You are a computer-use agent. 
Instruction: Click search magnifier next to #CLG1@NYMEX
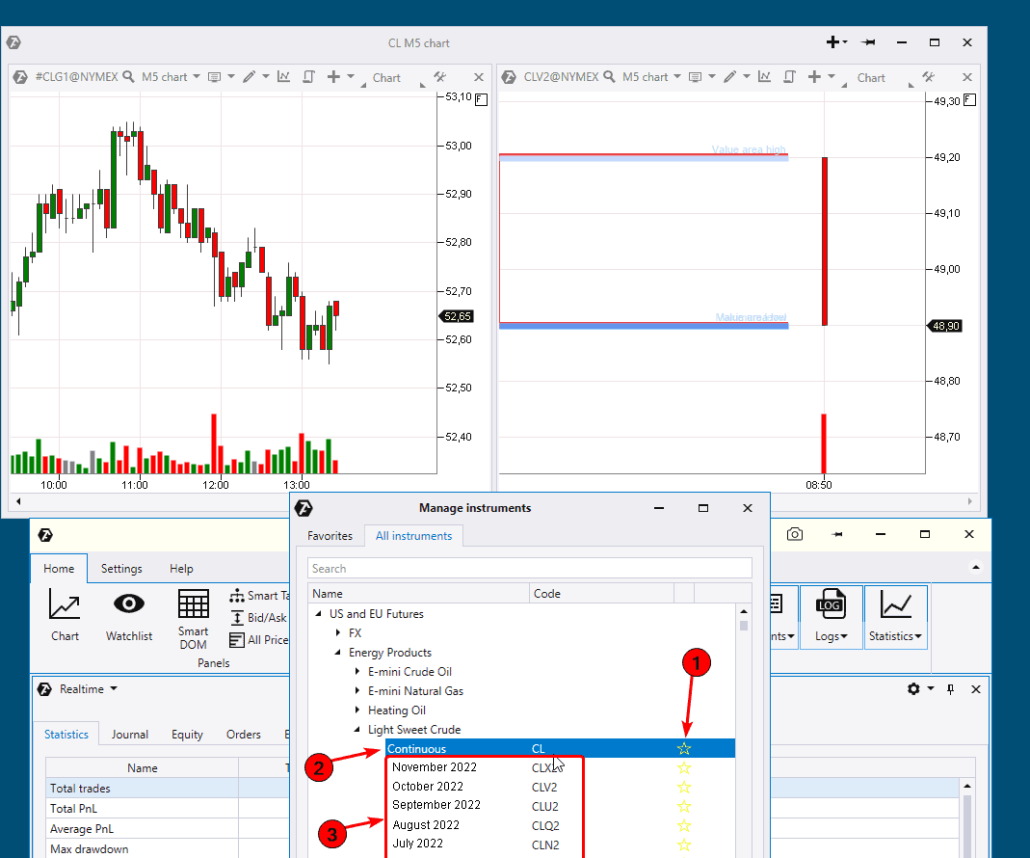[x=128, y=77]
